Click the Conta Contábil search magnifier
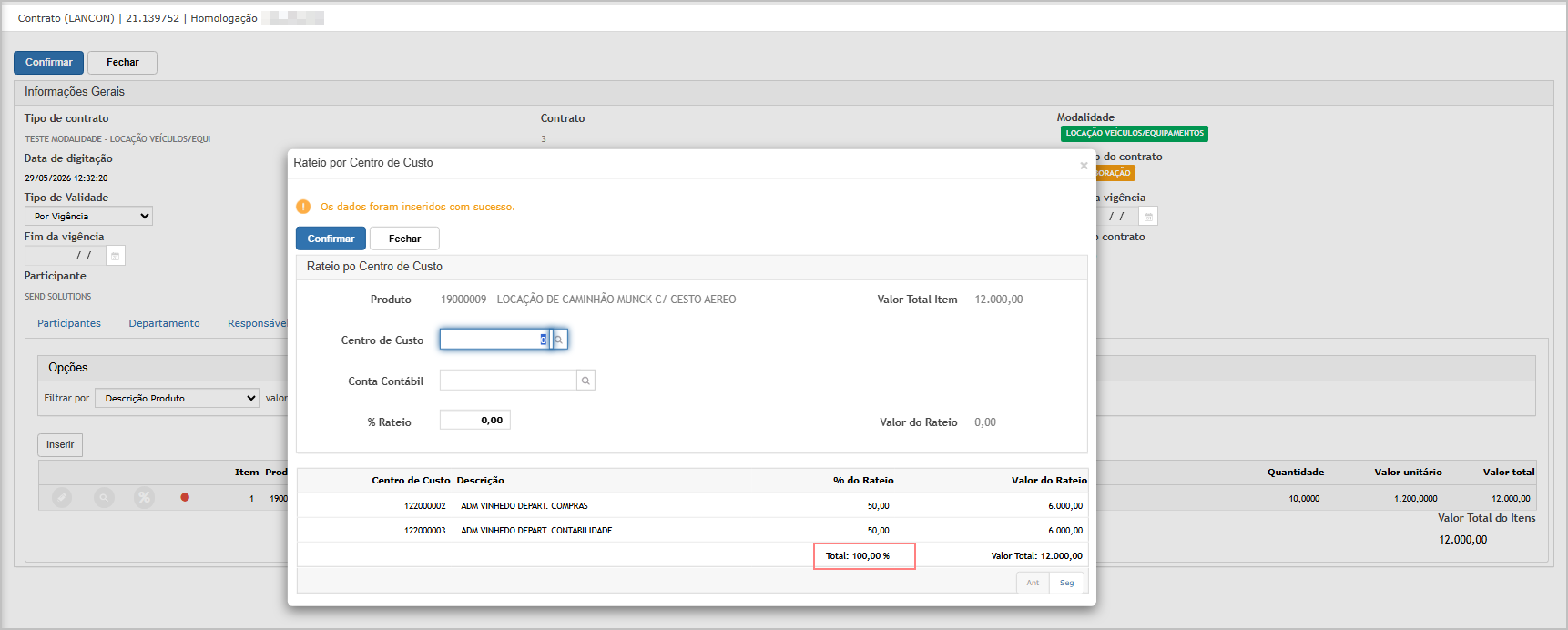The height and width of the screenshot is (630, 1568). pyautogui.click(x=585, y=381)
